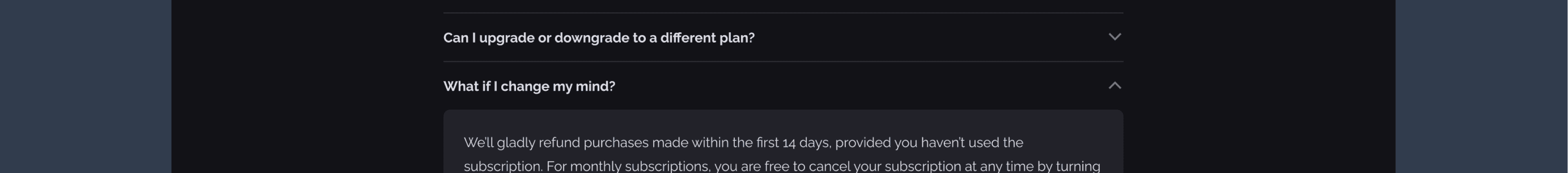Click the down chevron beside the upgrade question

pos(1114,37)
